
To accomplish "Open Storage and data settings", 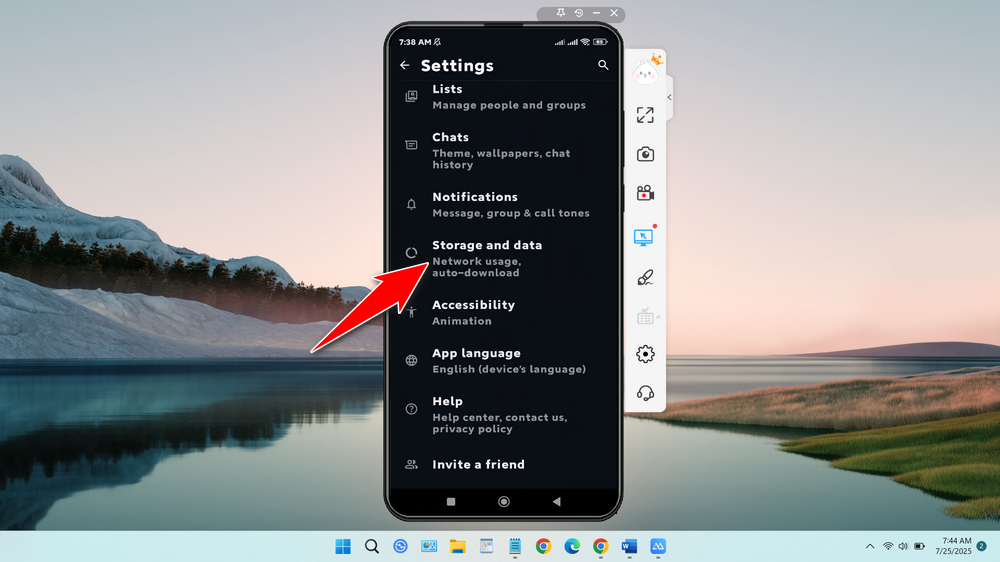I will click(504, 258).
